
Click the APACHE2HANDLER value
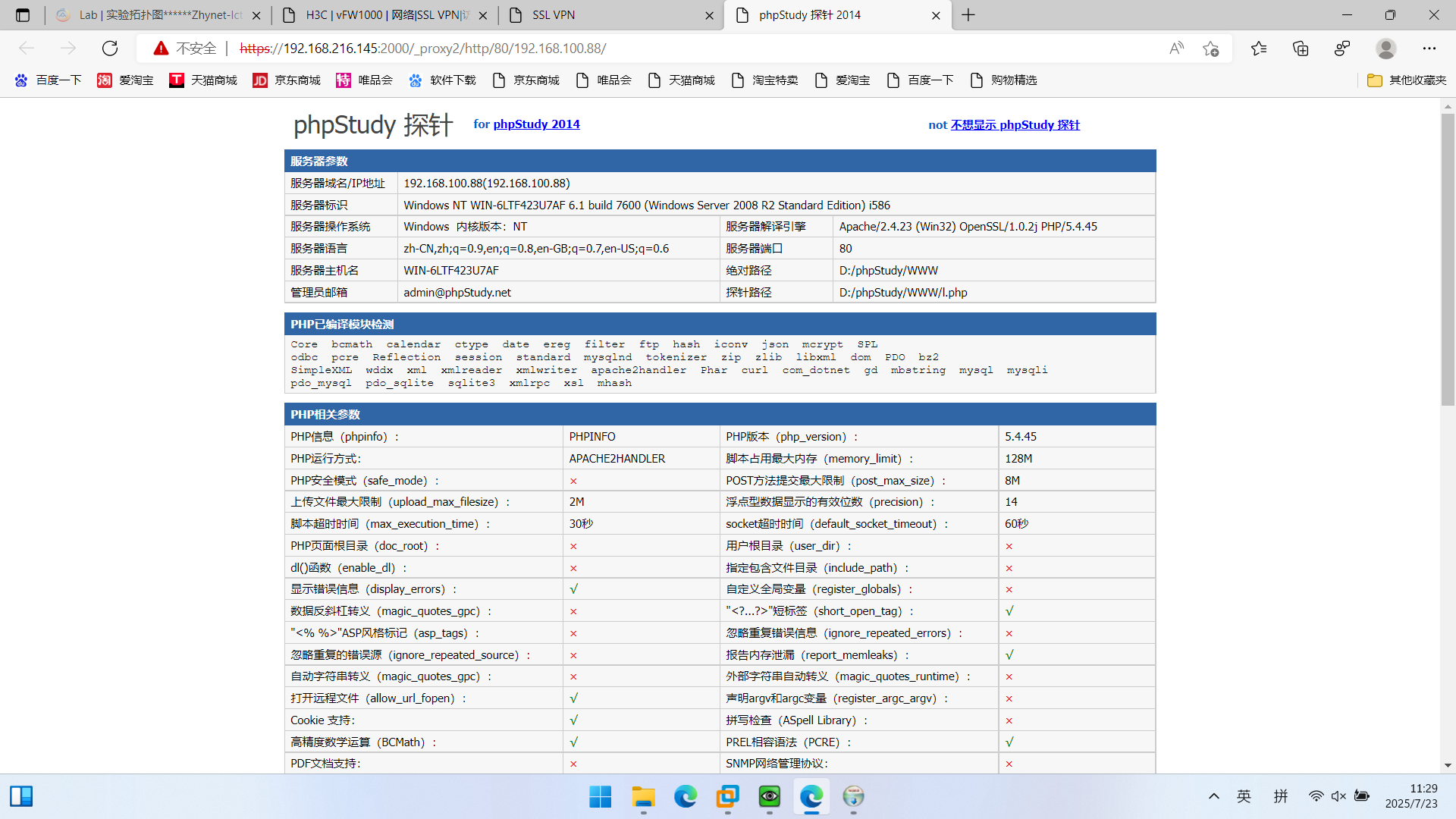pos(617,459)
